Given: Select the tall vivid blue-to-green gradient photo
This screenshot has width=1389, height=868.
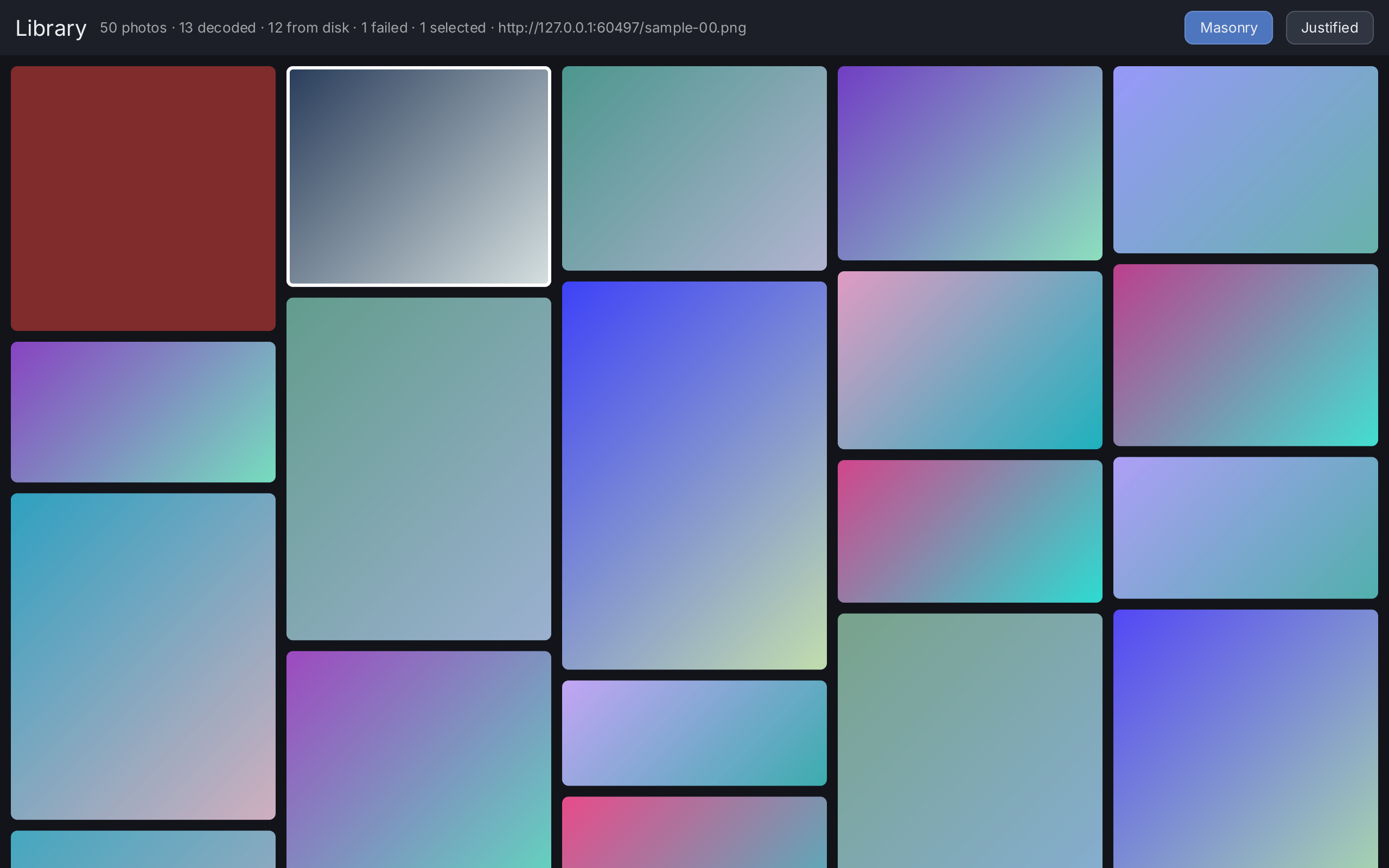Looking at the screenshot, I should click(x=694, y=475).
